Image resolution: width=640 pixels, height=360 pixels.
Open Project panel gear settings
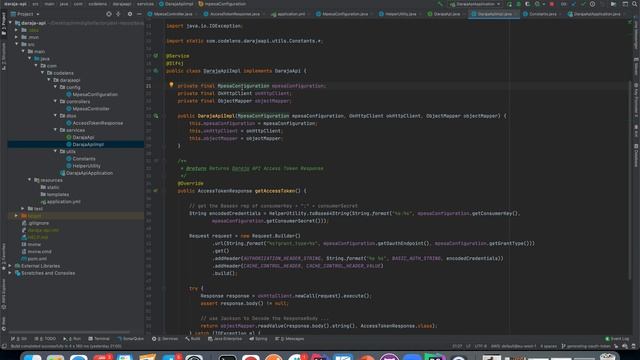(130, 14)
